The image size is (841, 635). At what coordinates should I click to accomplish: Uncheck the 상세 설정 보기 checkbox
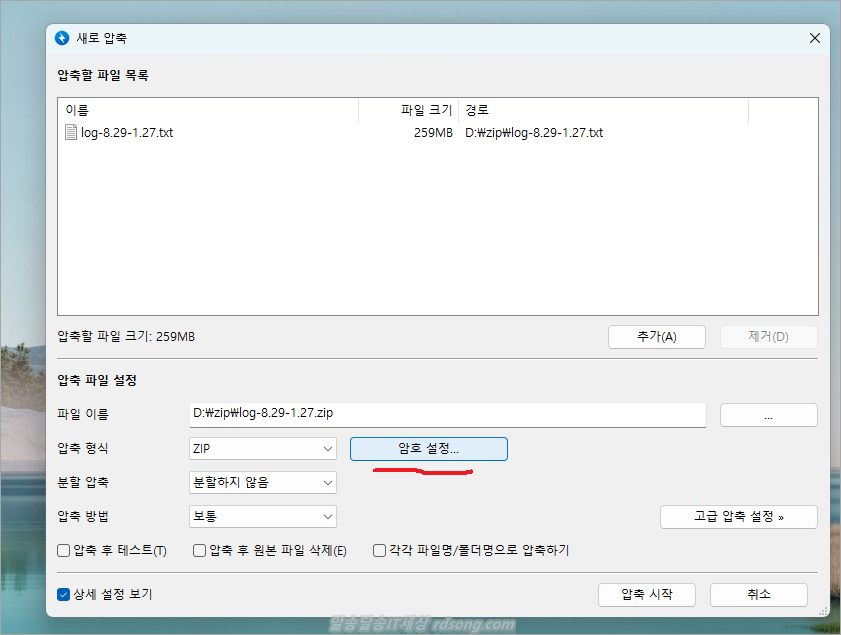coord(65,594)
